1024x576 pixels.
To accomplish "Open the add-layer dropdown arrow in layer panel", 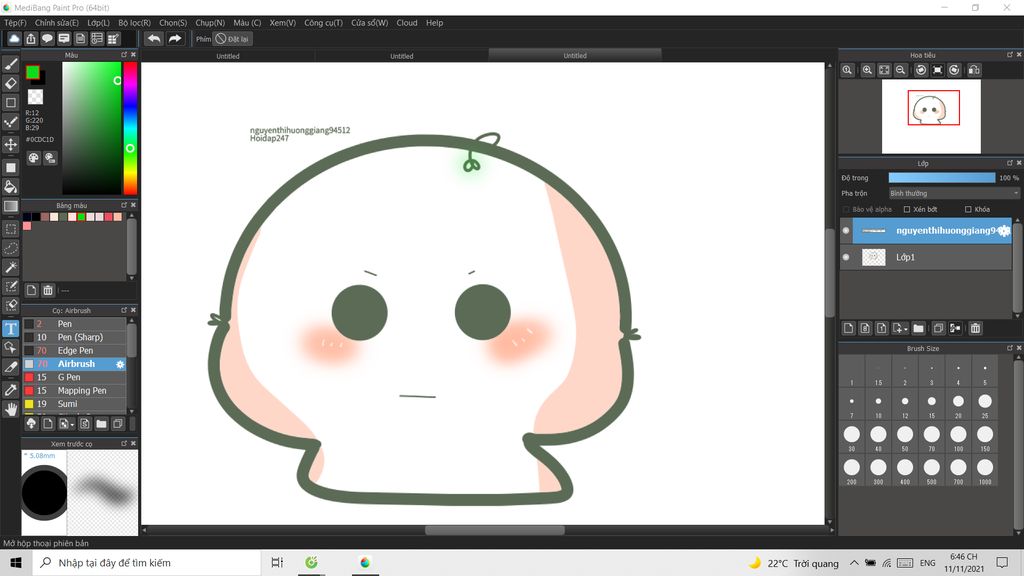I will pyautogui.click(x=906, y=329).
